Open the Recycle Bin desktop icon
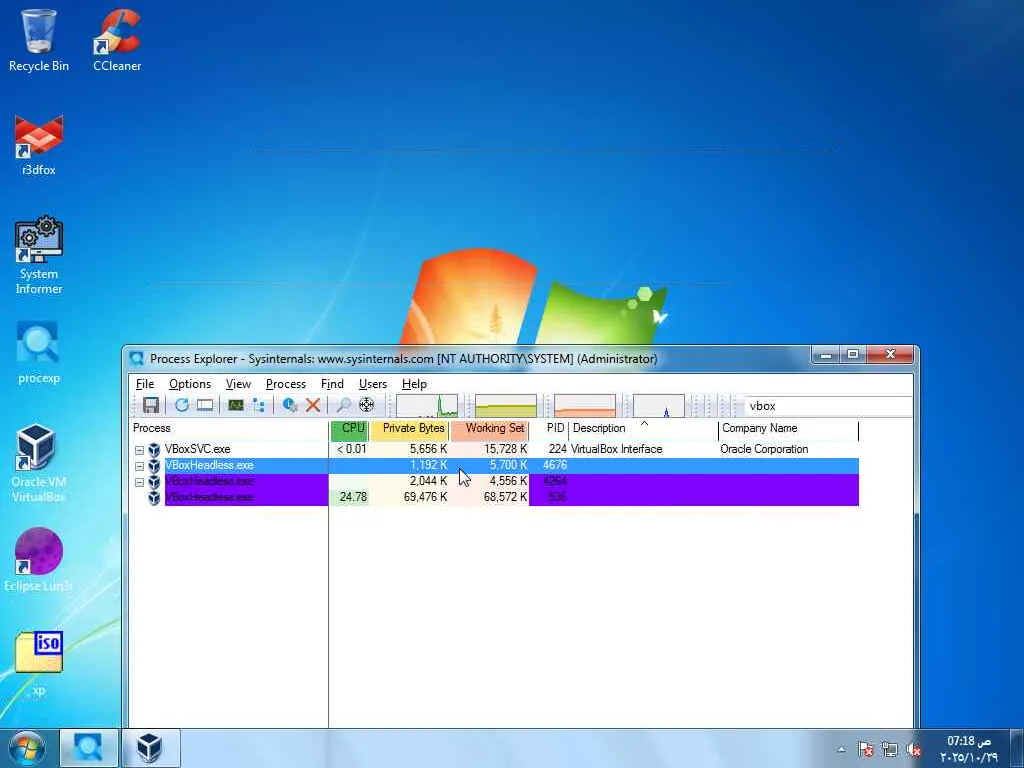Viewport: 1024px width, 768px height. (39, 39)
